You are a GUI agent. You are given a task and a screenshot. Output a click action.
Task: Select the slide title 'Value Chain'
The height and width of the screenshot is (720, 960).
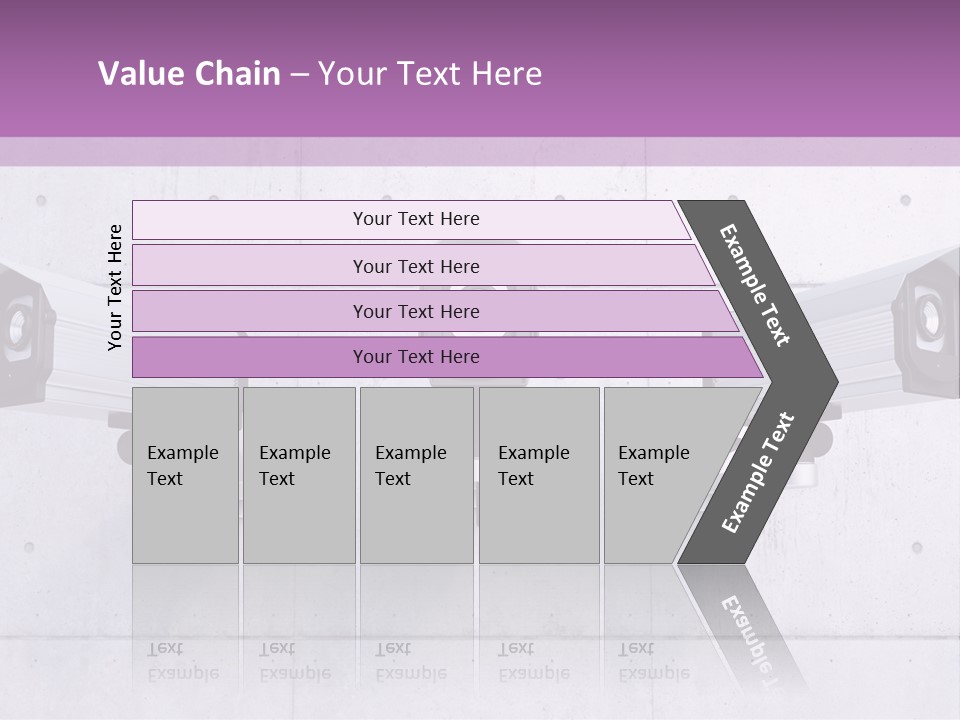(189, 73)
